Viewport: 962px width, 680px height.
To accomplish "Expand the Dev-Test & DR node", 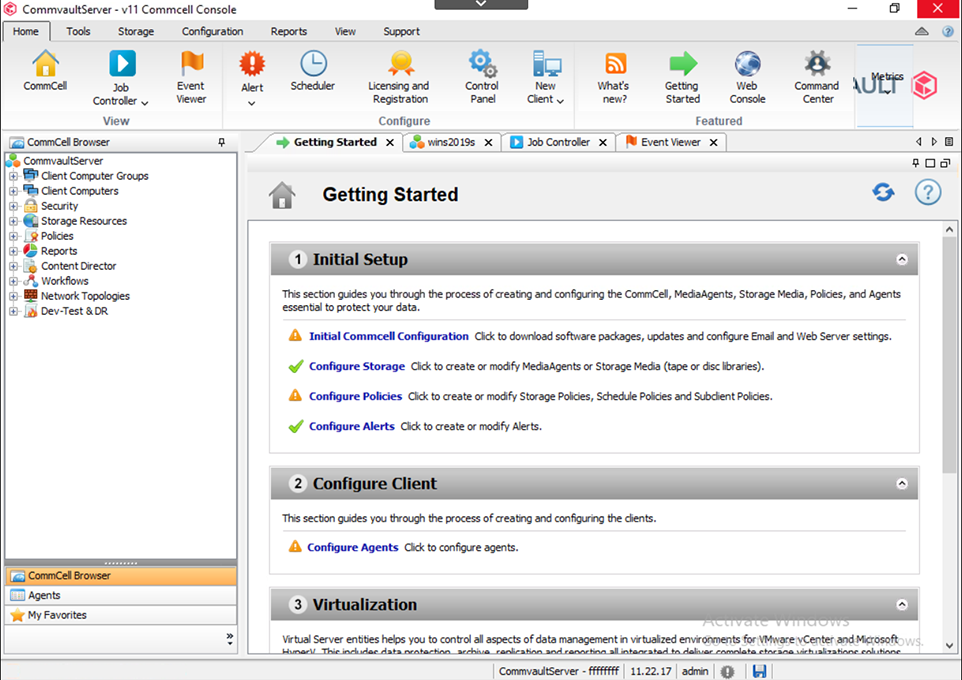I will tap(13, 311).
